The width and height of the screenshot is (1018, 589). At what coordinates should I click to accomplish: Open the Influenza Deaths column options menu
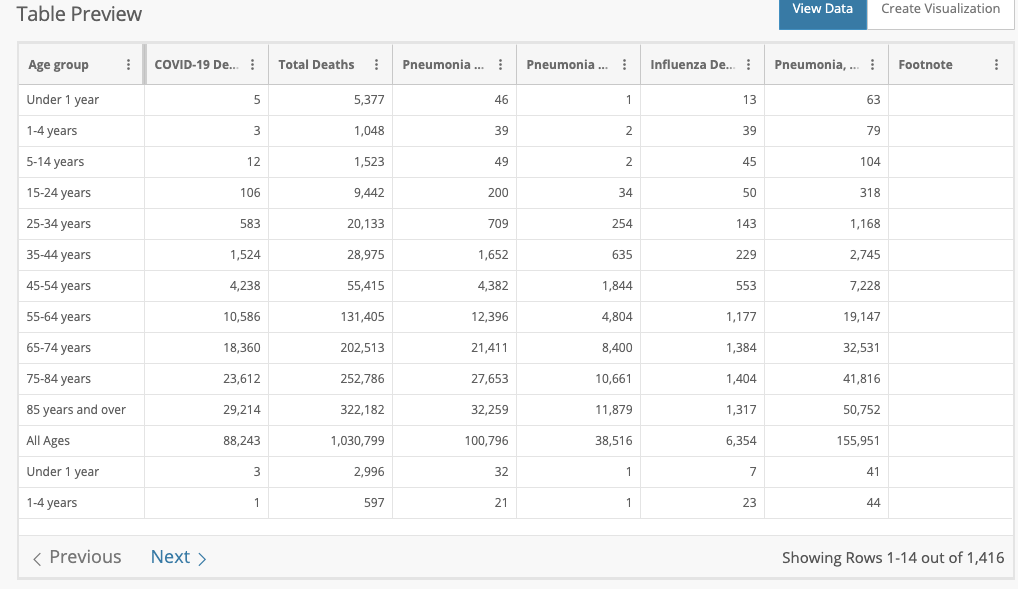click(748, 65)
